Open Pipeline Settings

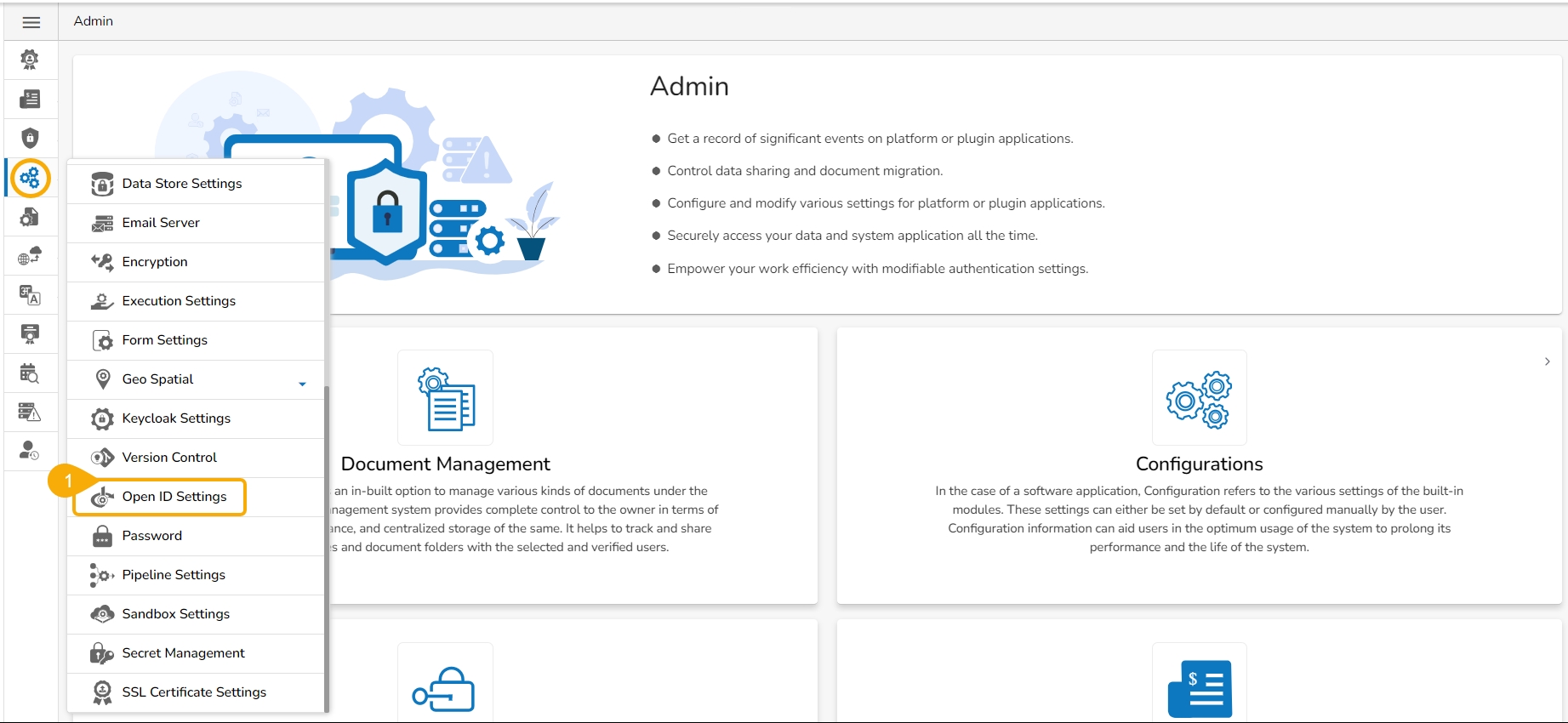click(196, 575)
